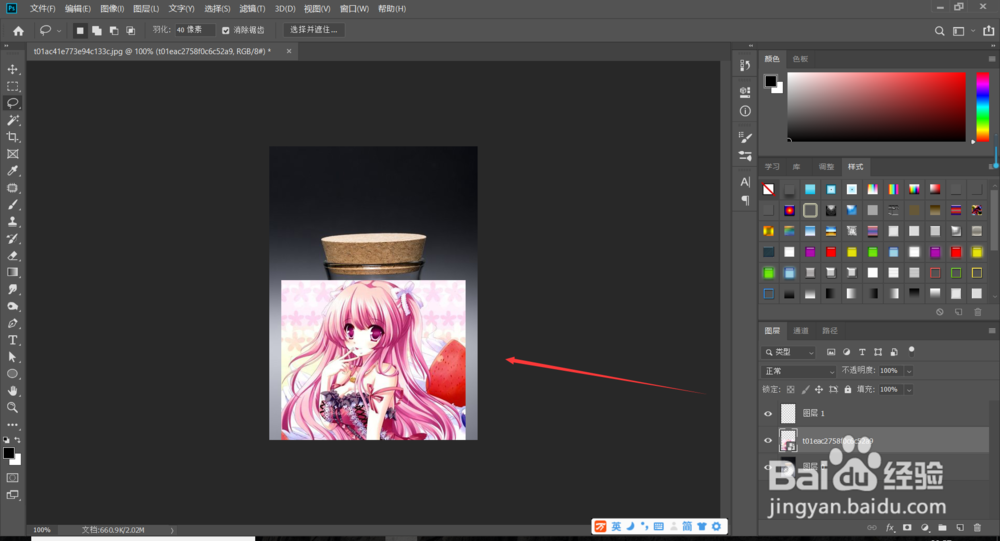
Task: Open lasso tool preset dropdown arrow
Action: [59, 31]
